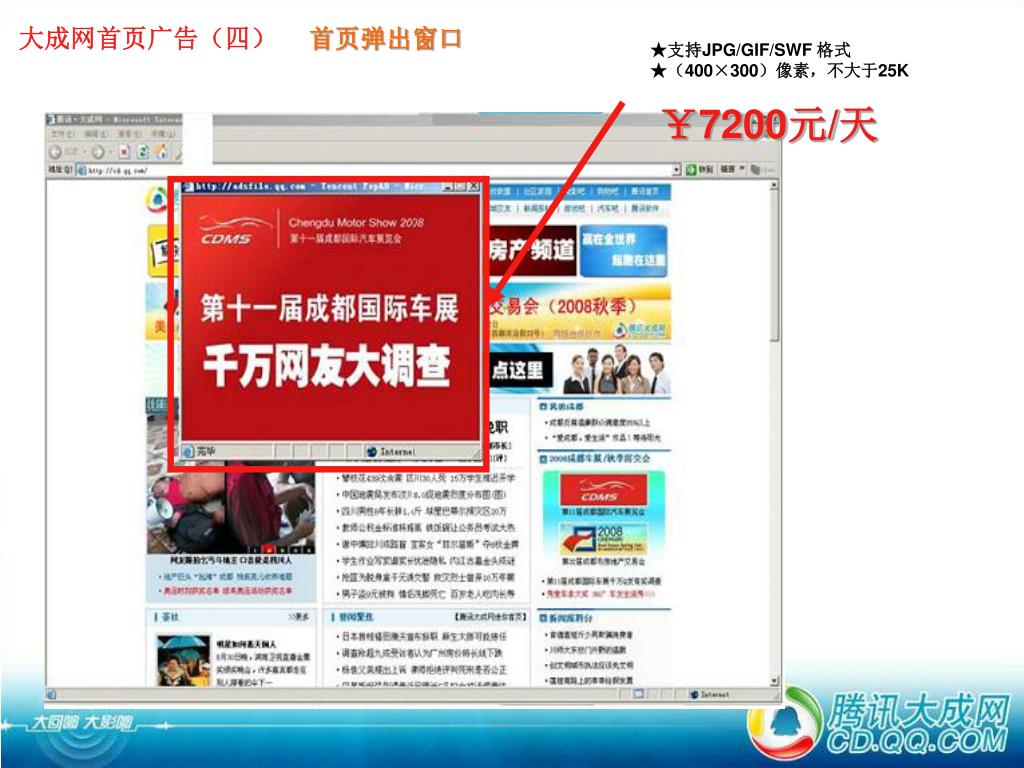The width and height of the screenshot is (1024, 768).
Task: Click the popup status bar 完毕 page icon
Action: pos(188,451)
